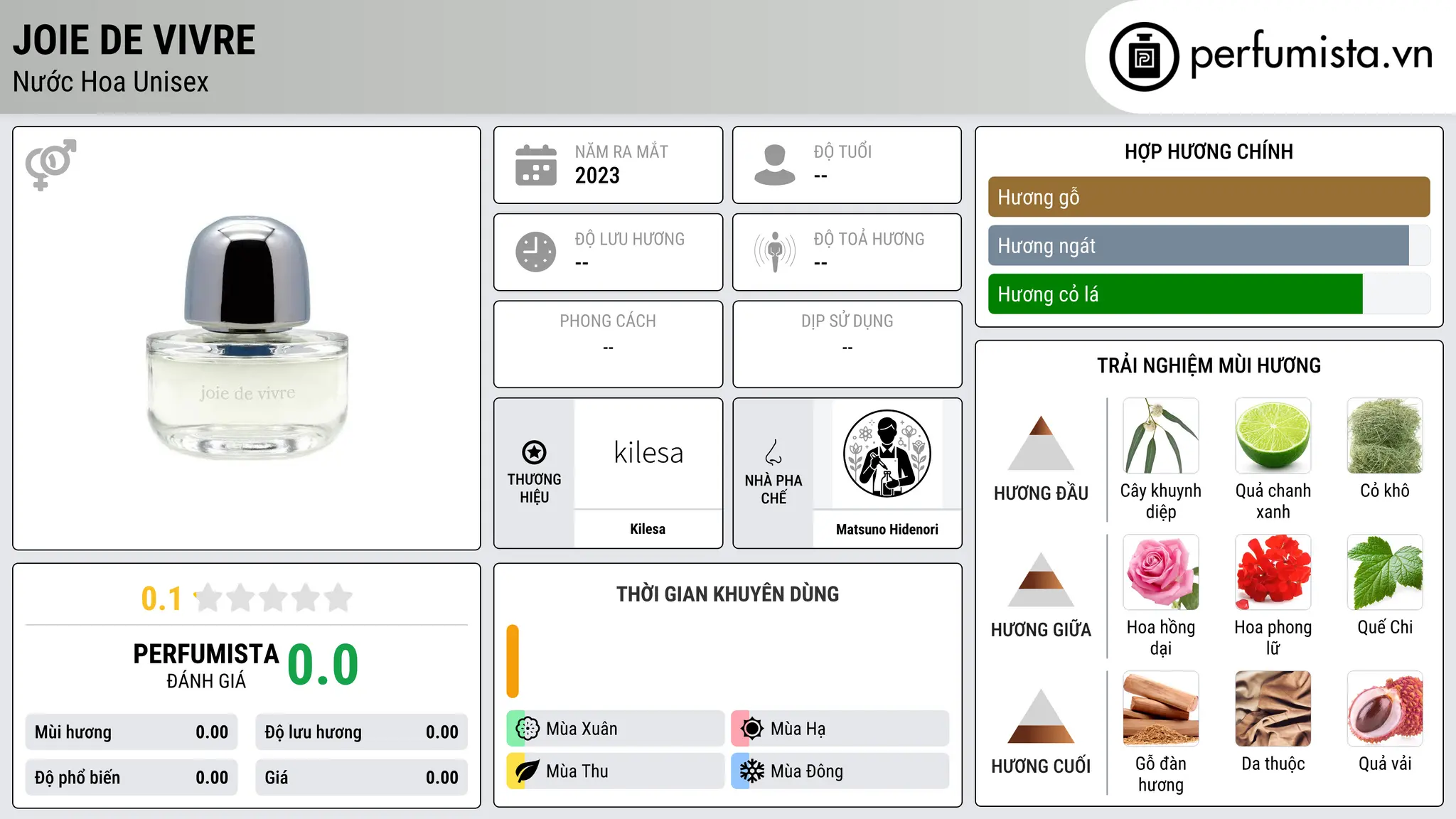Click the Gỗ đàn hương note label
This screenshot has height=819, width=1456.
tap(1161, 774)
